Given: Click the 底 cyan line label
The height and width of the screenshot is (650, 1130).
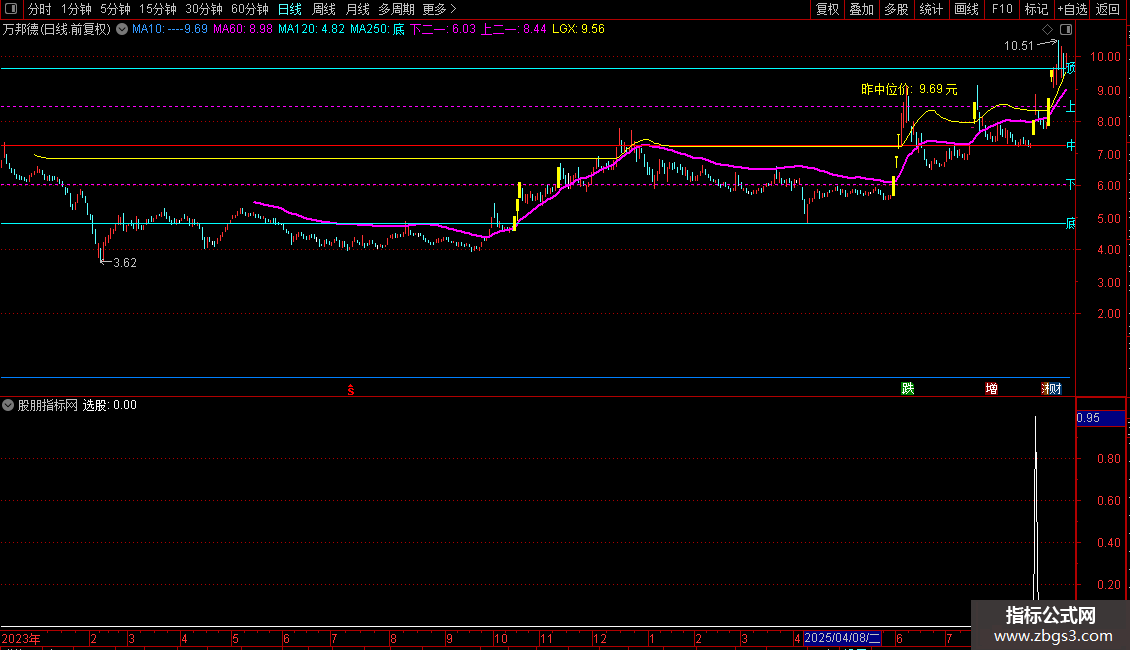Looking at the screenshot, I should click(1070, 223).
